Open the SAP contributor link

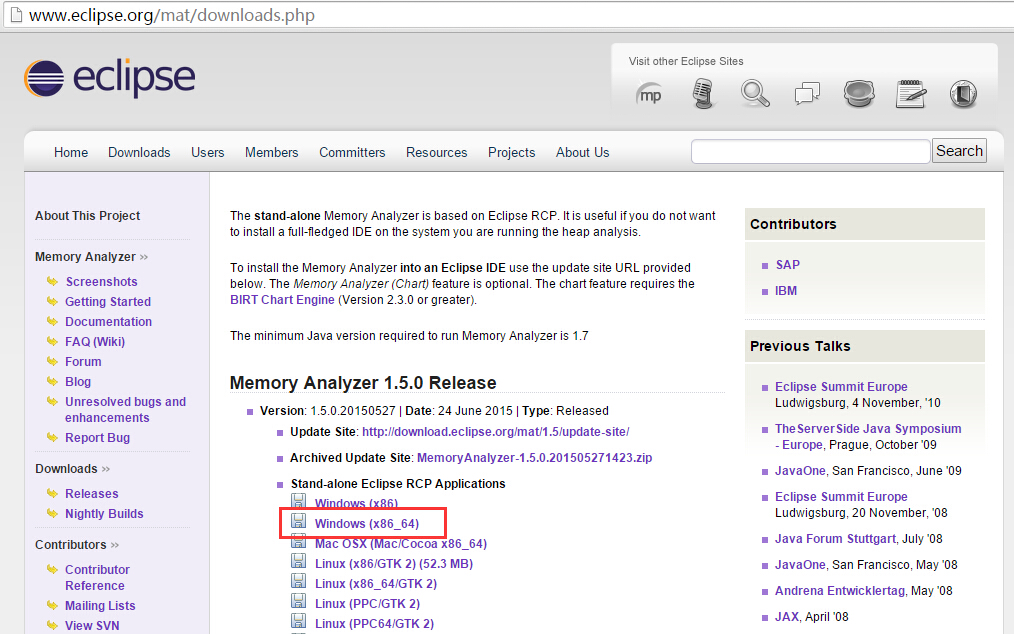[788, 265]
